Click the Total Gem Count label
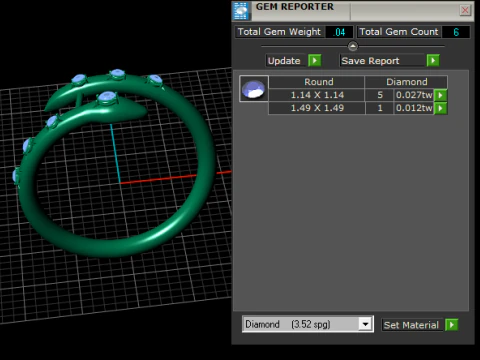Image resolution: width=480 pixels, height=360 pixels. click(x=399, y=32)
